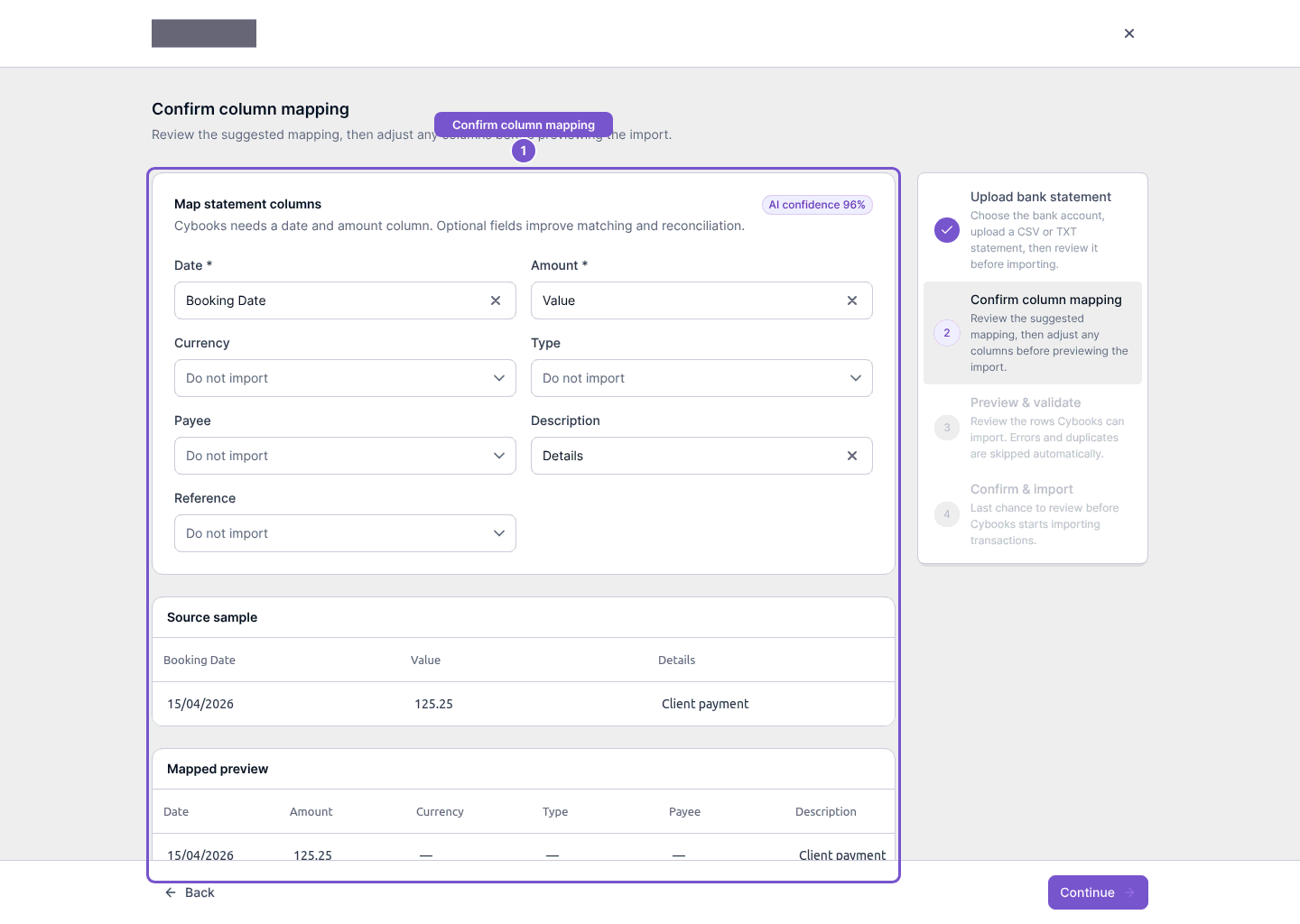
Task: Click the Details column header in Source sample
Action: click(676, 661)
